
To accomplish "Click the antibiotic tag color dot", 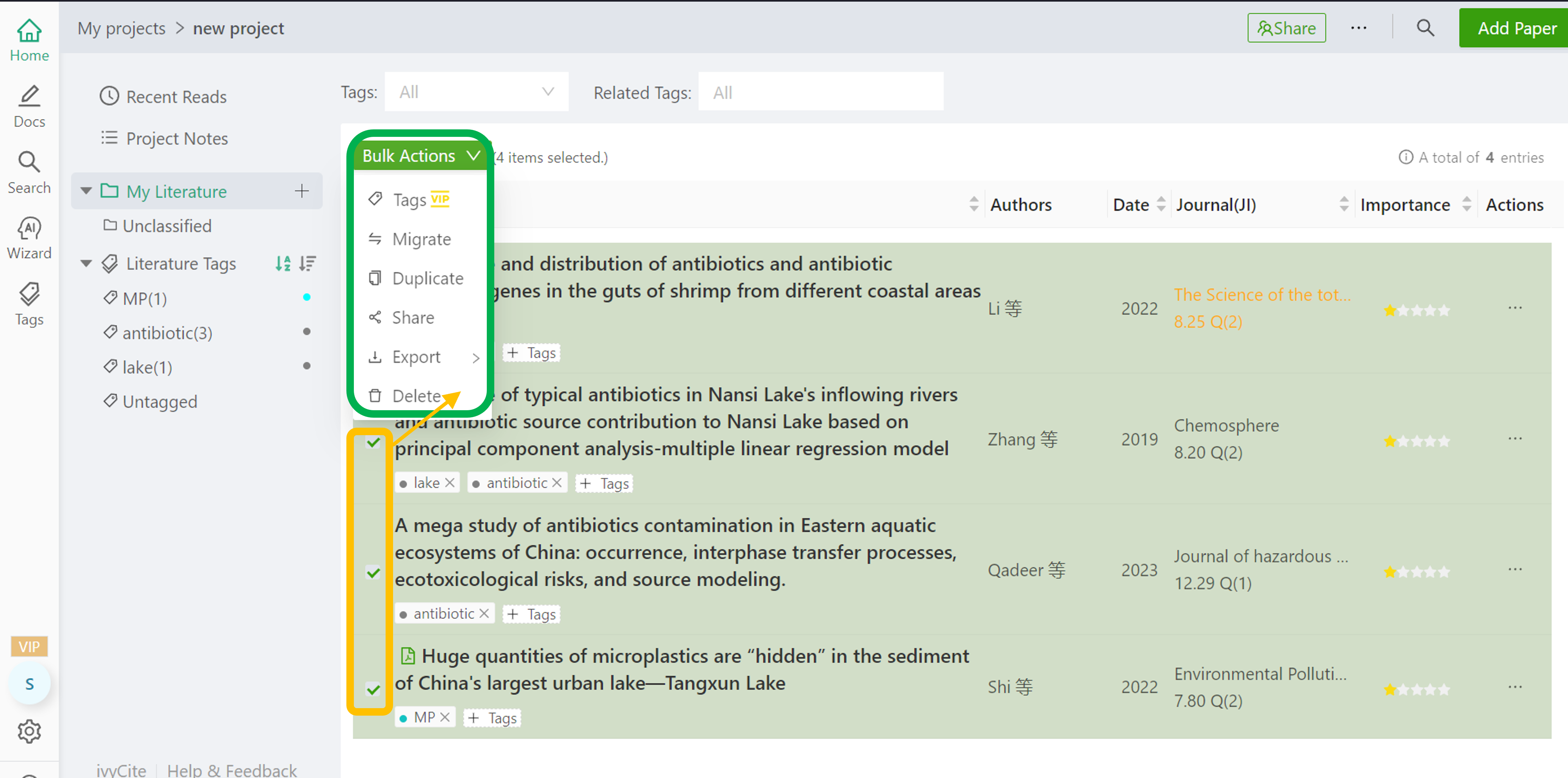I will pyautogui.click(x=307, y=332).
